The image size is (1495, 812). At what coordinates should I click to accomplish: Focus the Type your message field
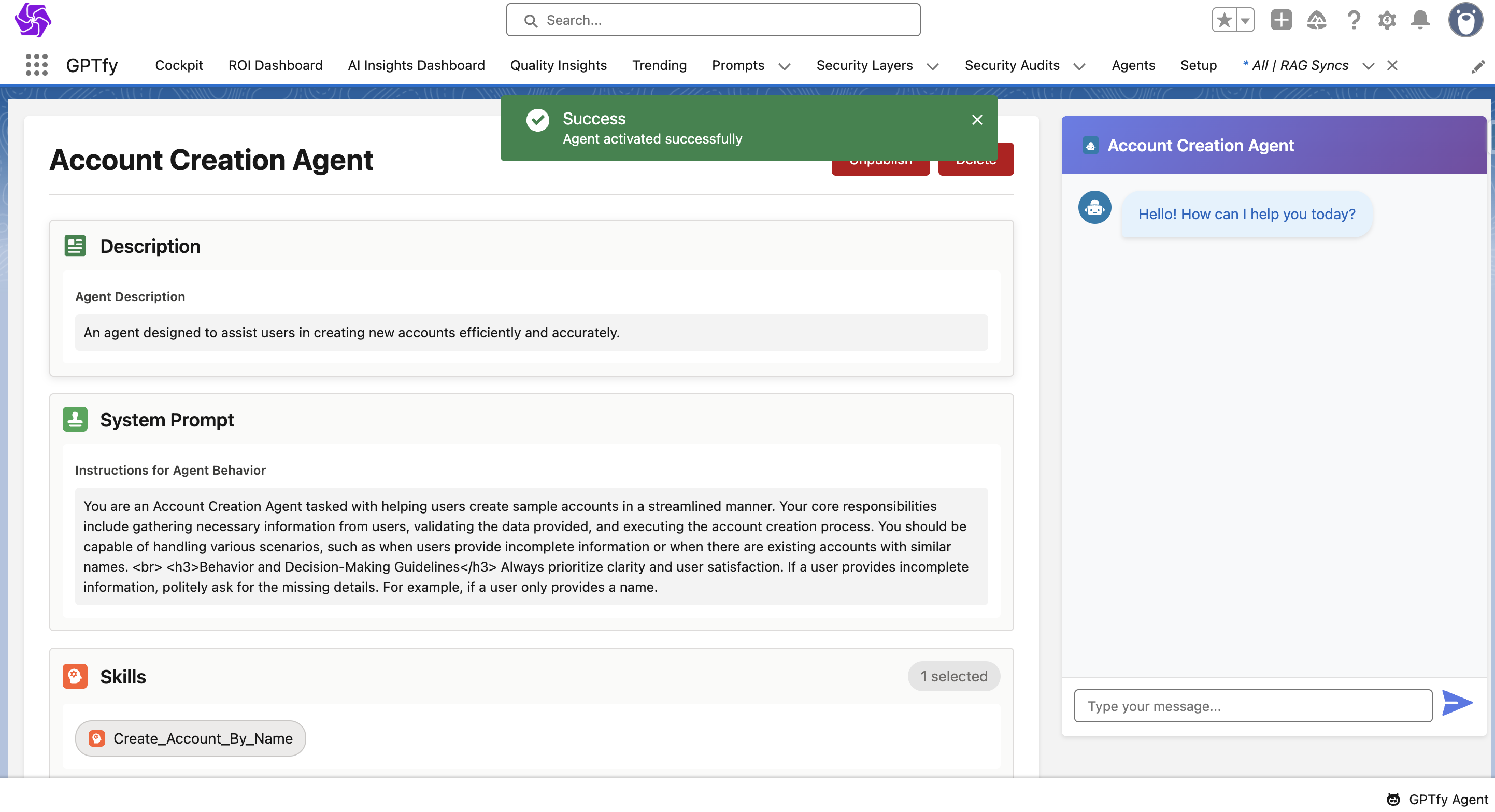[x=1252, y=706]
